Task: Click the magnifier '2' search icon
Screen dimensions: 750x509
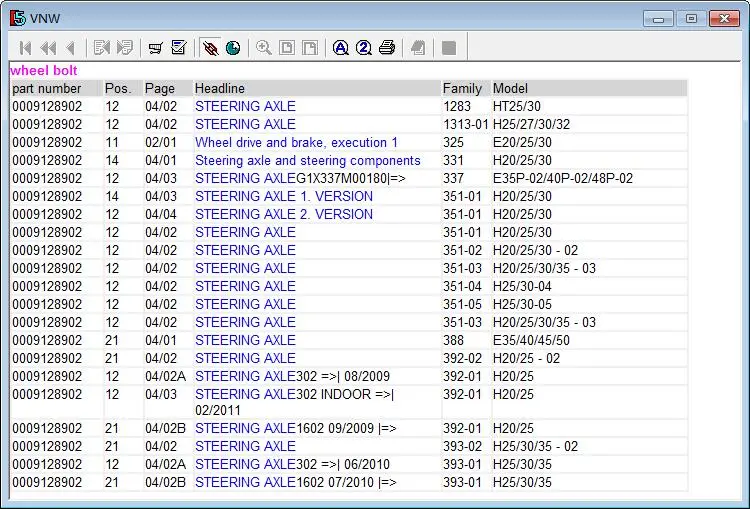Action: coord(364,48)
